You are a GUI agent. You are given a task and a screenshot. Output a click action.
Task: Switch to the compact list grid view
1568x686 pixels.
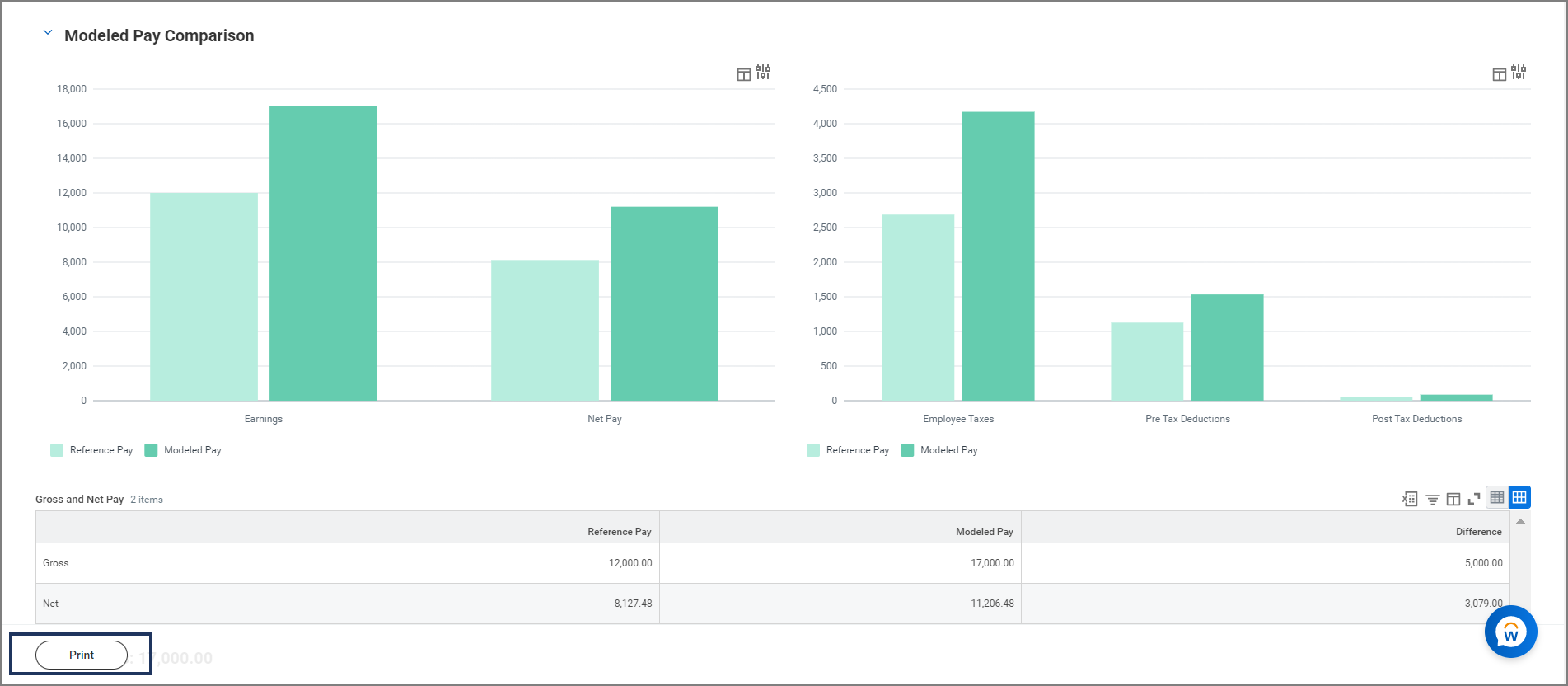[x=1497, y=497]
